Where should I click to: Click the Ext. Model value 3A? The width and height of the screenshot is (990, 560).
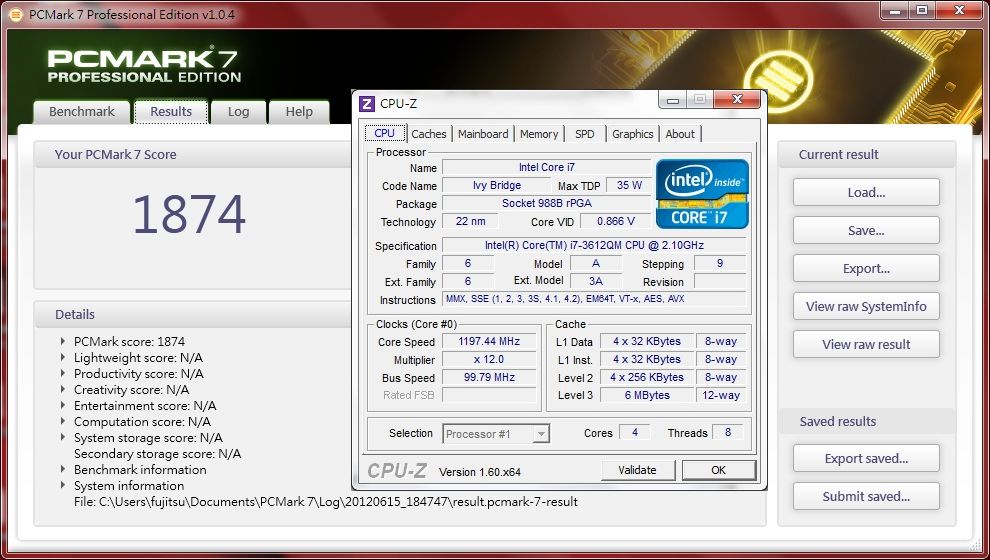click(x=595, y=281)
